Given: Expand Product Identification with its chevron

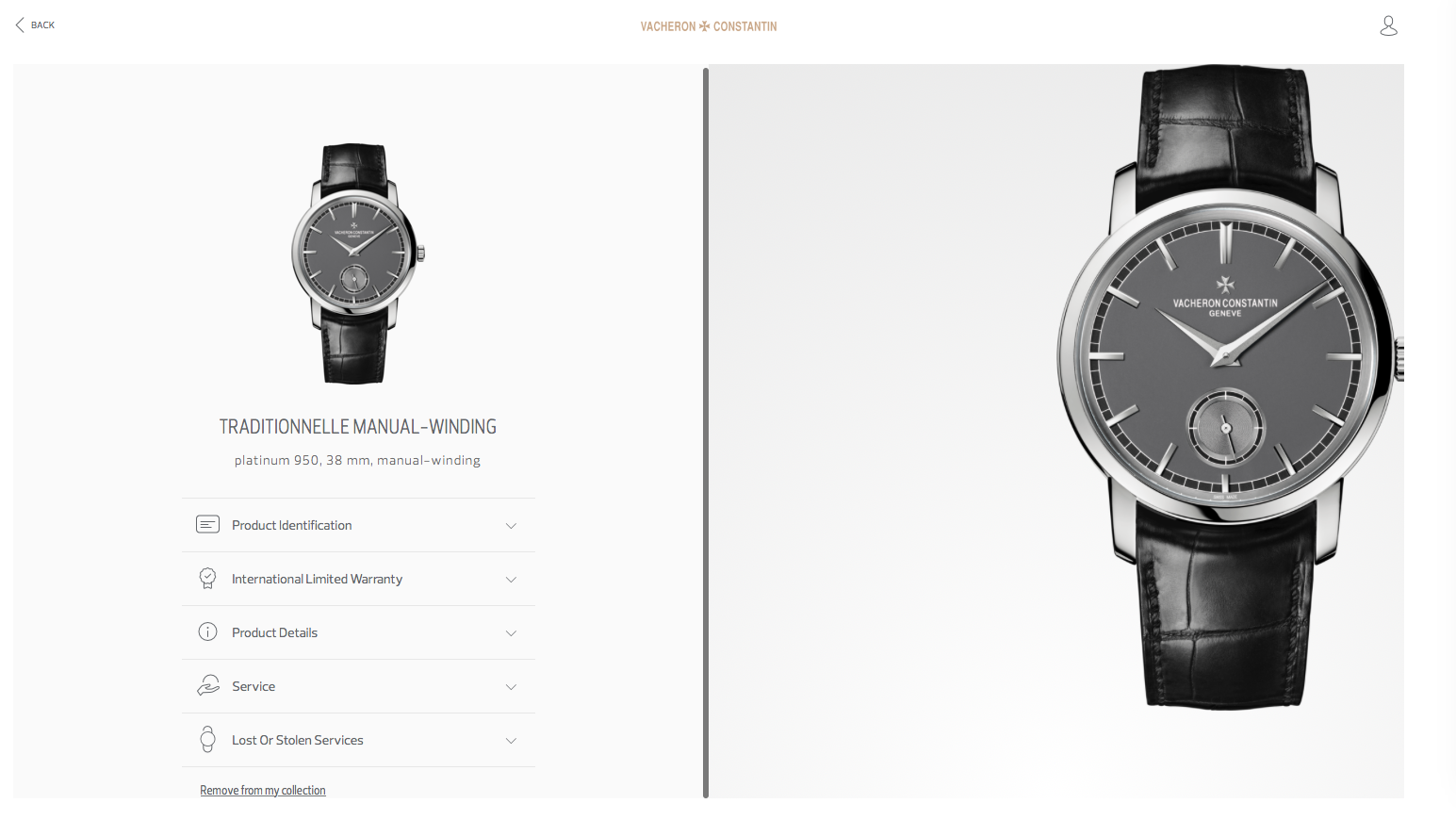Looking at the screenshot, I should point(511,526).
